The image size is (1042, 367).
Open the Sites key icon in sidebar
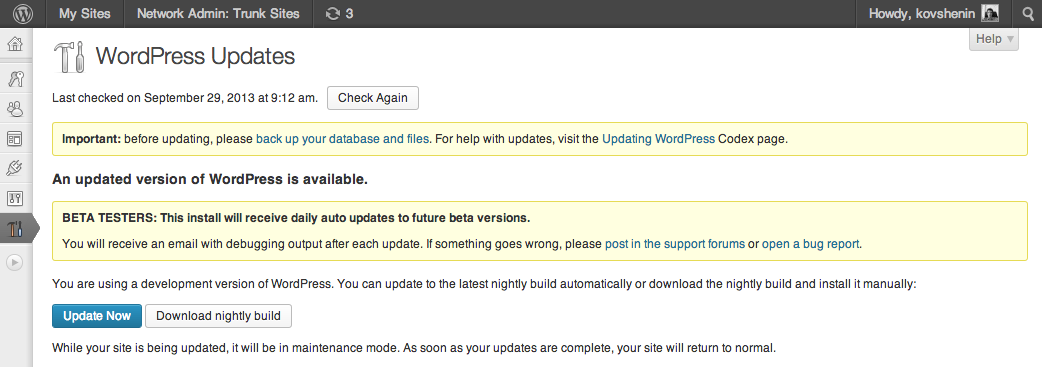15,78
